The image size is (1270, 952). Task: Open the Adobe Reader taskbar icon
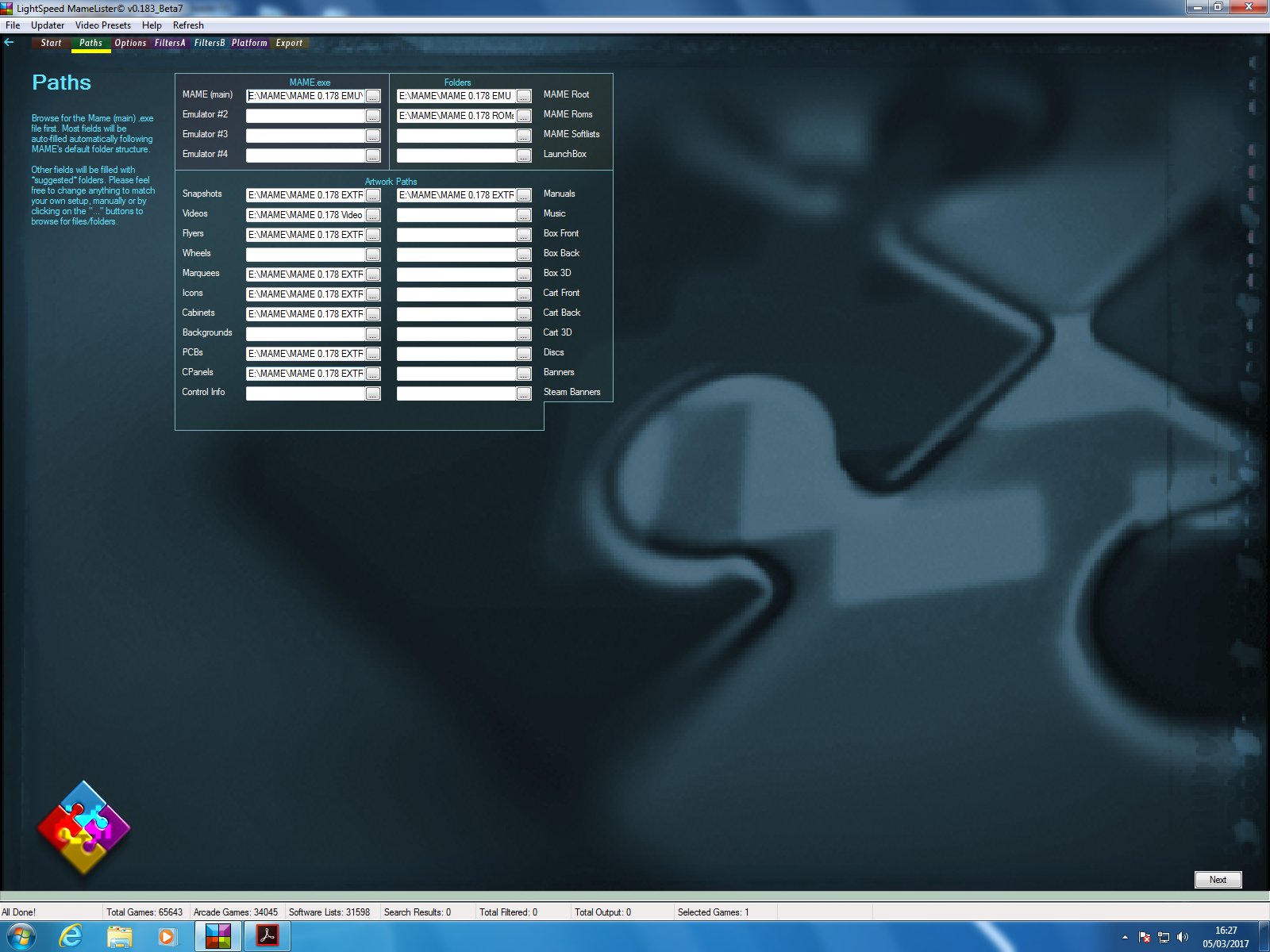[x=267, y=937]
